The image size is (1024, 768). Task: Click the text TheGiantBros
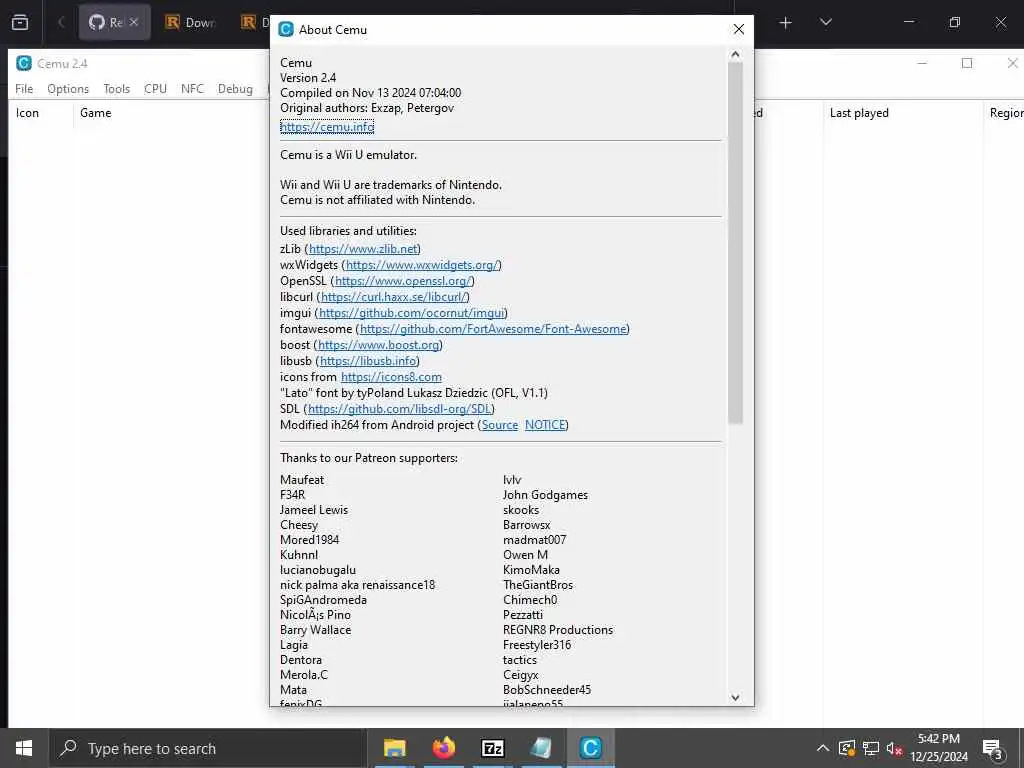537,584
